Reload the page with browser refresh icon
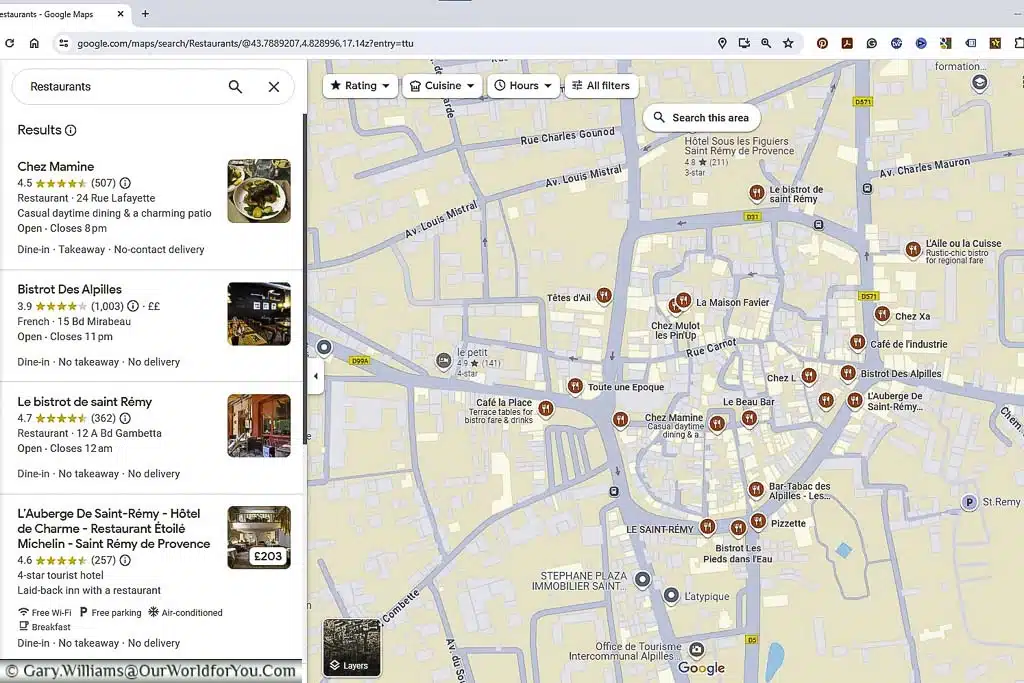The image size is (1024, 683). click(x=9, y=43)
